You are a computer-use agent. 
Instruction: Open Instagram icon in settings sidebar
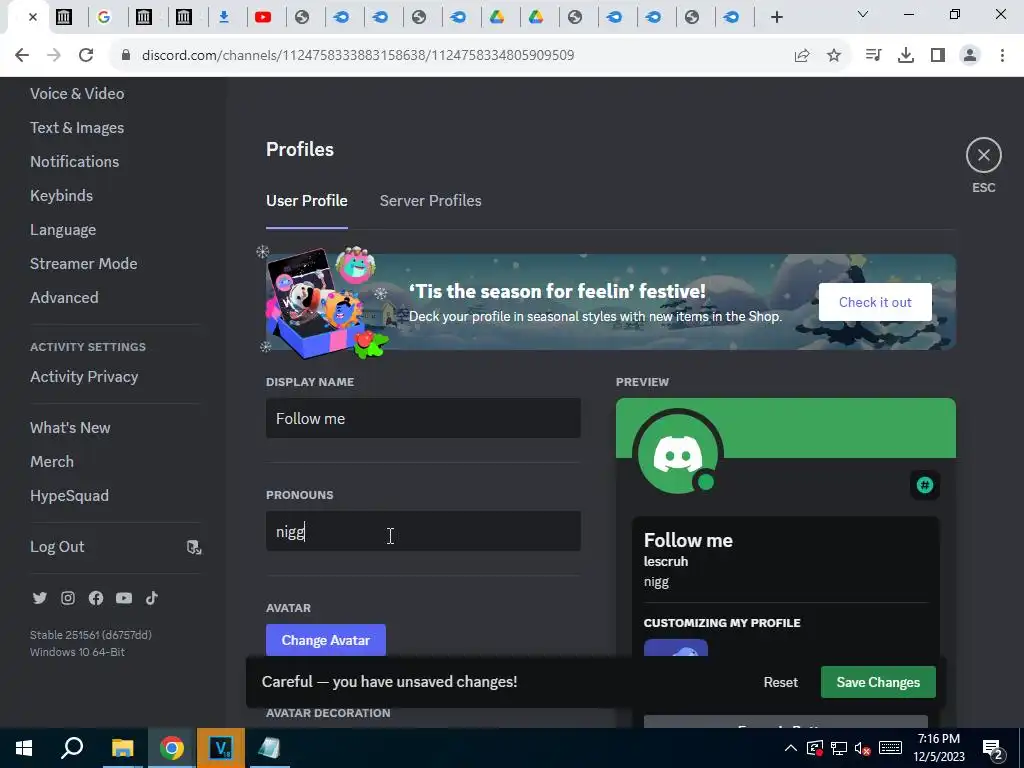68,598
